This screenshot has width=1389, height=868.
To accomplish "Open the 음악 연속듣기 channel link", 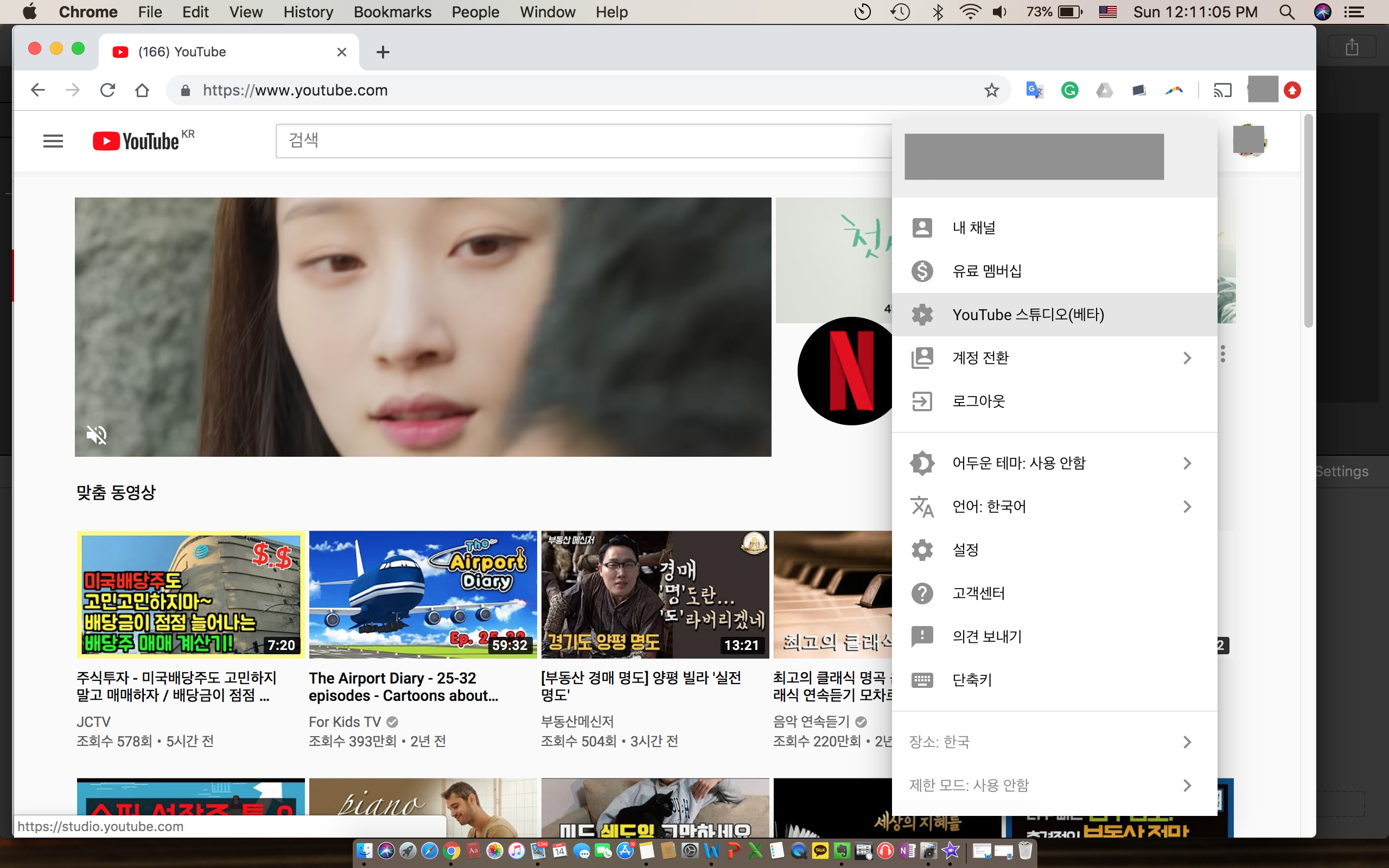I will pyautogui.click(x=811, y=722).
